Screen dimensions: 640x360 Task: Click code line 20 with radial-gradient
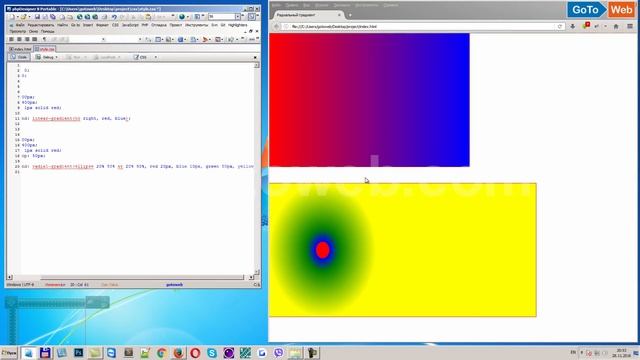138,166
